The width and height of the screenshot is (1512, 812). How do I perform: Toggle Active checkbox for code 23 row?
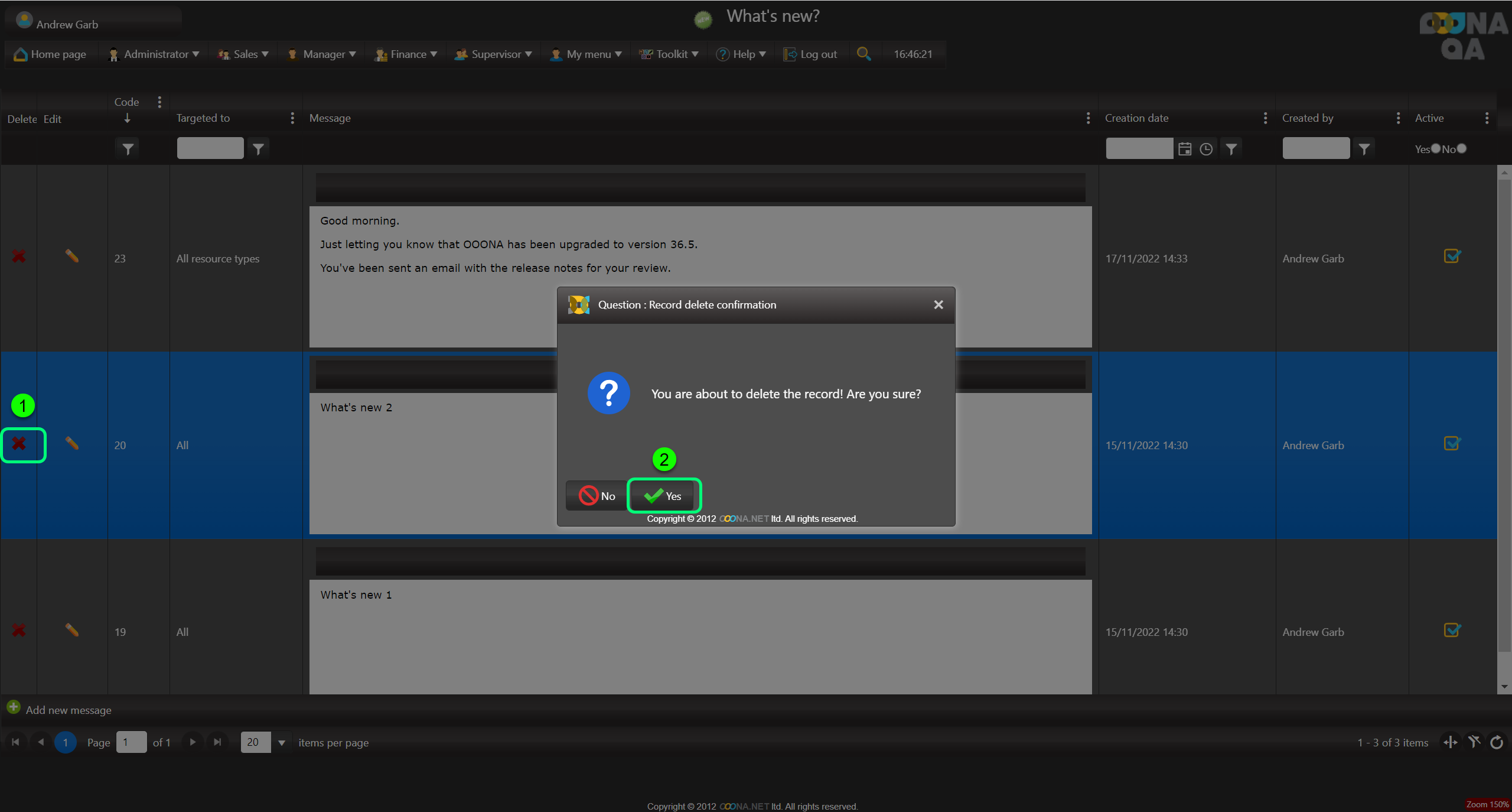1452,256
